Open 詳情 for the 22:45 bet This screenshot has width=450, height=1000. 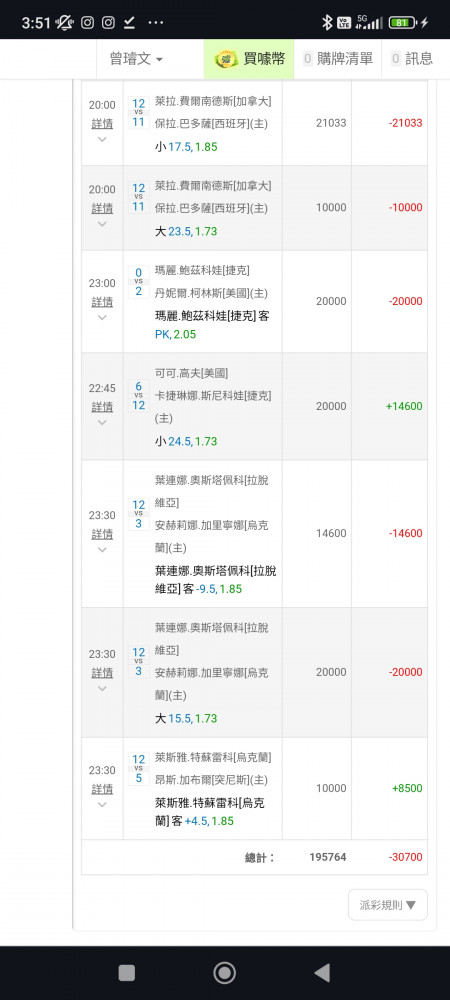tap(102, 407)
